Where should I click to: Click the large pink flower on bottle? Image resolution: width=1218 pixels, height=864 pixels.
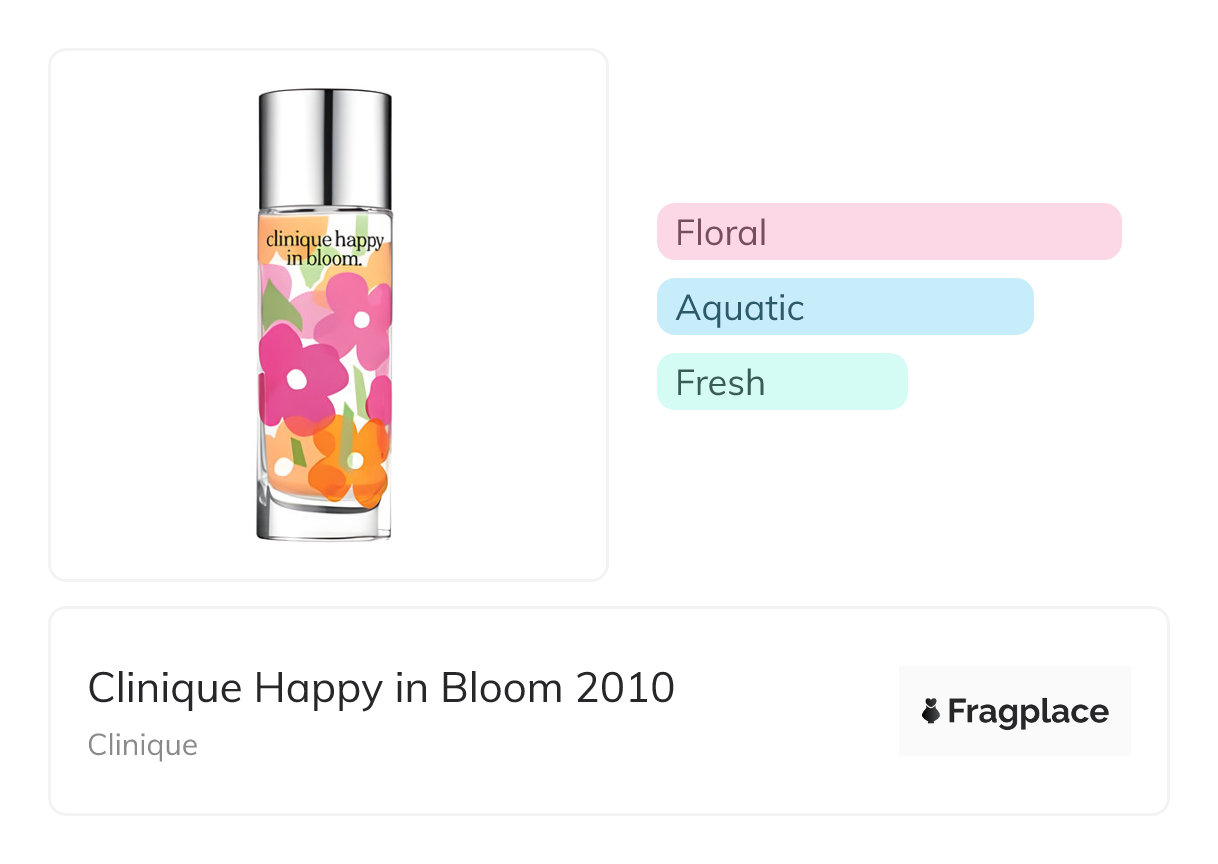pyautogui.click(x=297, y=379)
